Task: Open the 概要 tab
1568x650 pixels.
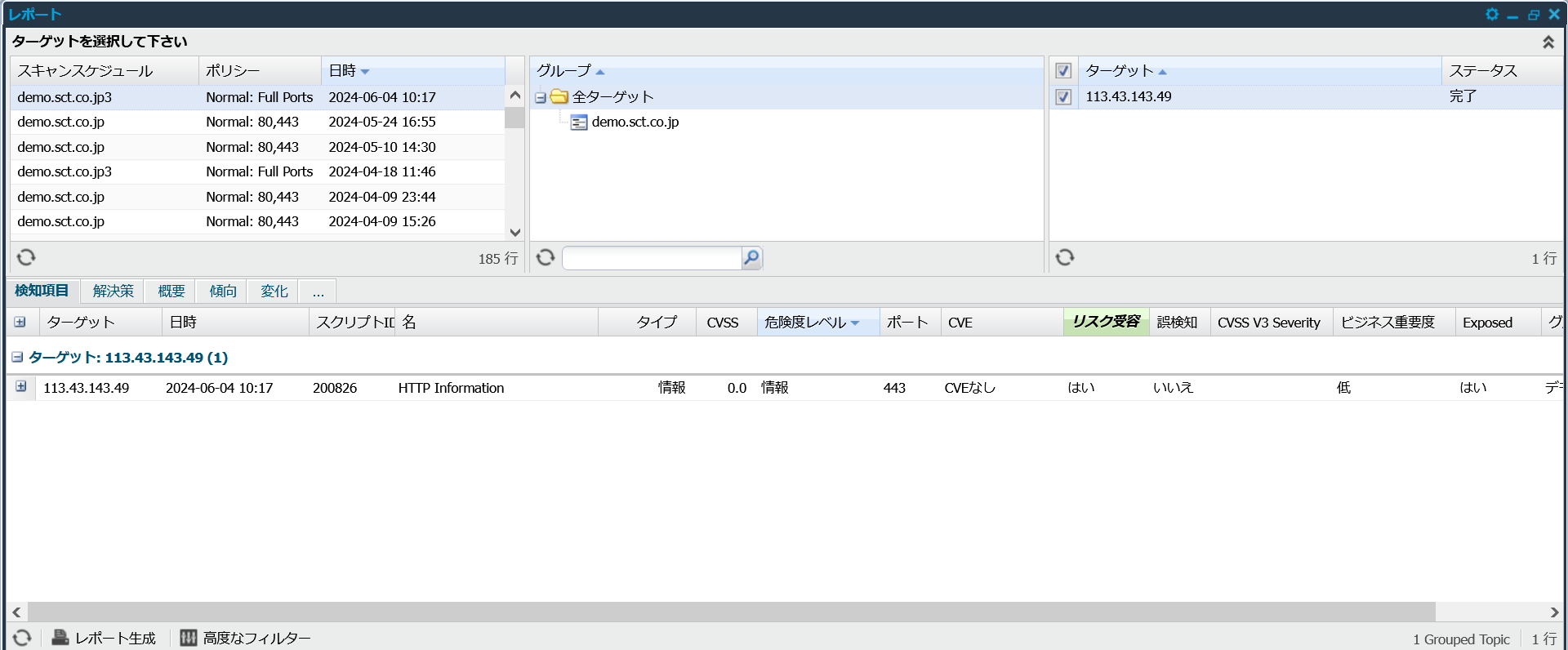Action: [171, 291]
